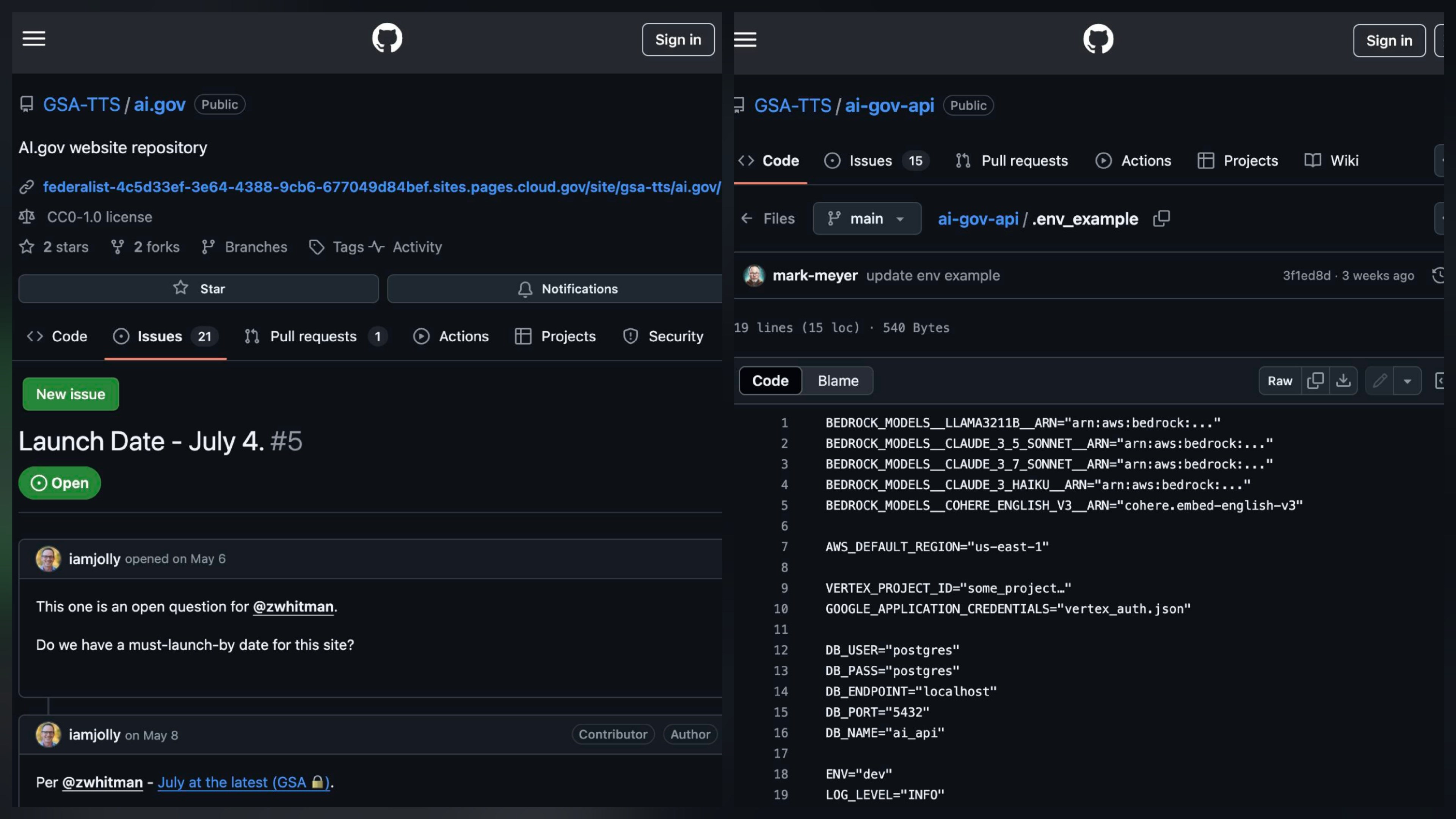Switch to Issues tab in ai.gov
This screenshot has height=819, width=1456.
click(165, 336)
